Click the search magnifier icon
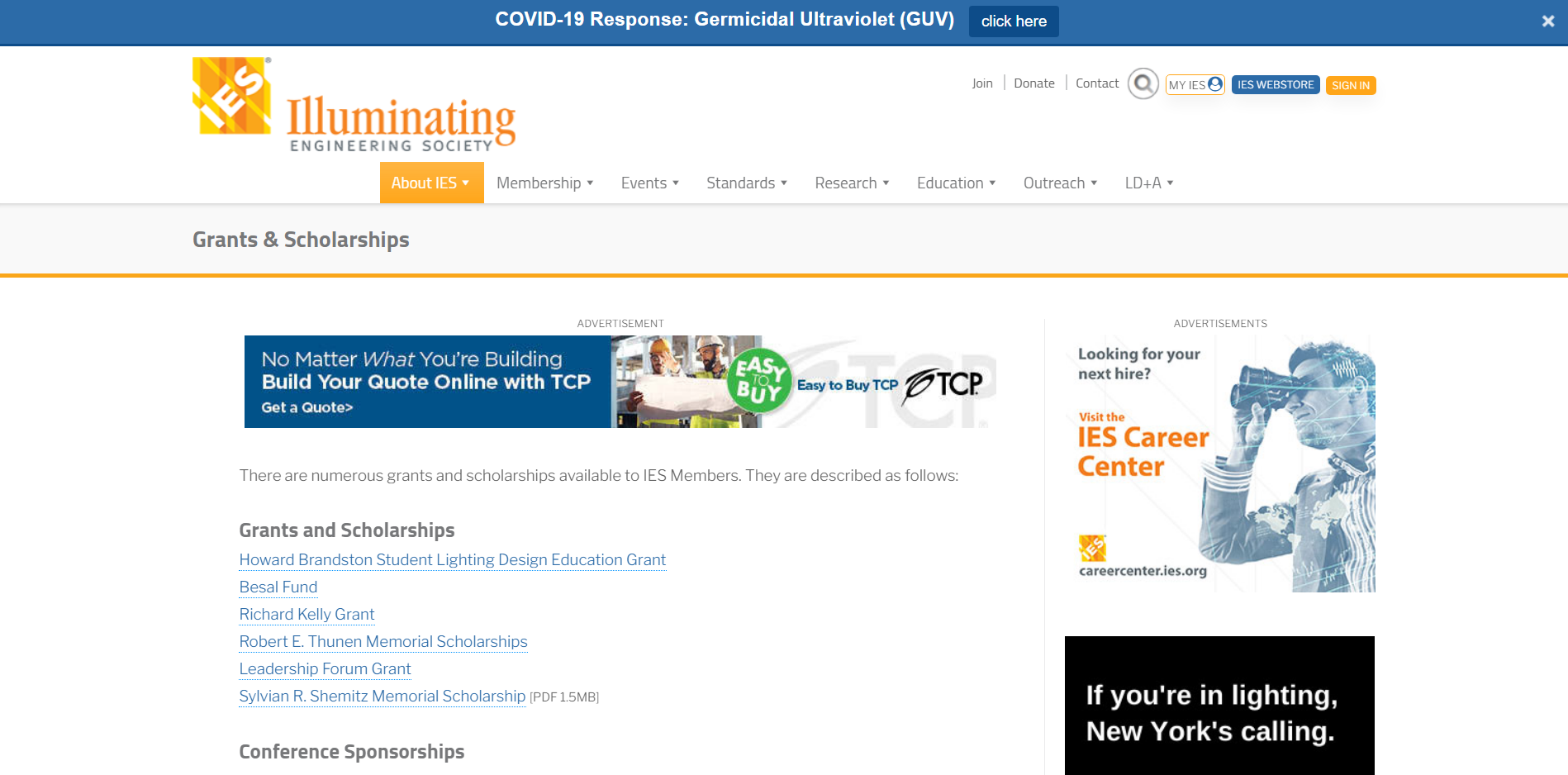The height and width of the screenshot is (775, 1568). pos(1143,83)
